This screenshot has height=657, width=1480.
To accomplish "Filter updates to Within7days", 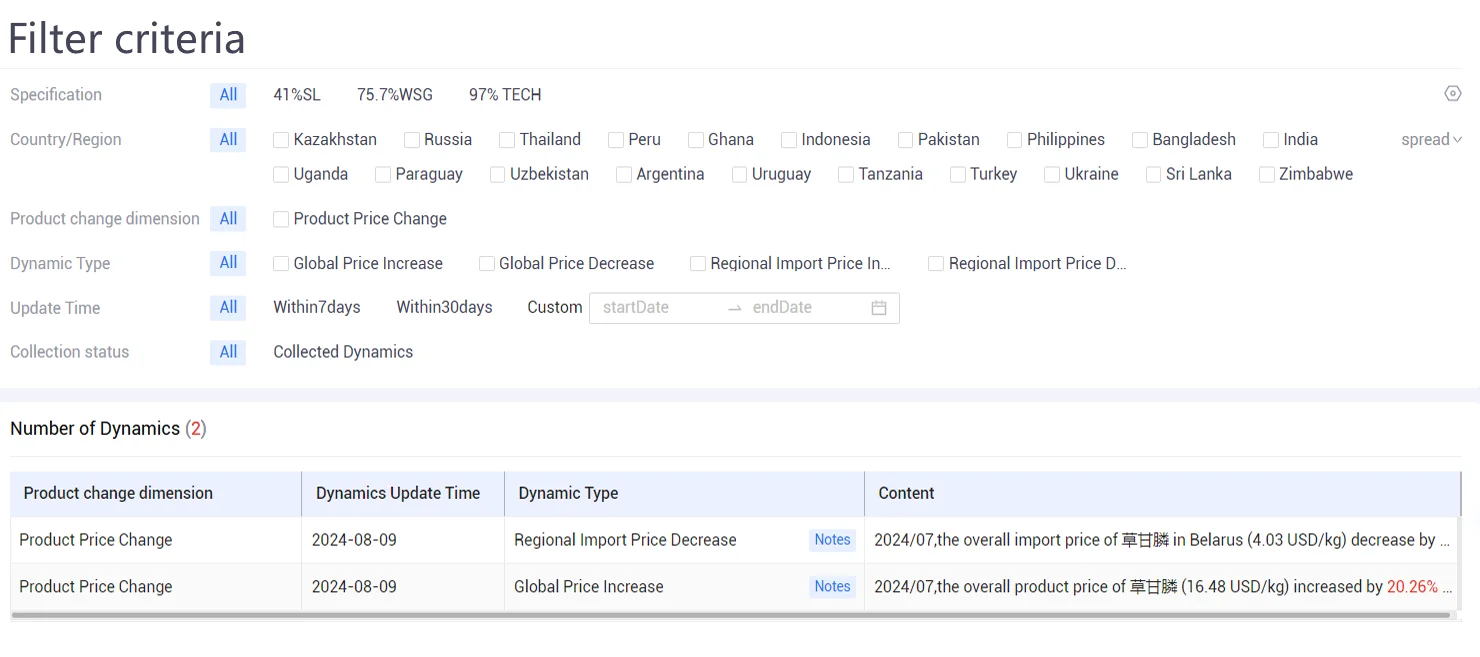I will coord(317,308).
